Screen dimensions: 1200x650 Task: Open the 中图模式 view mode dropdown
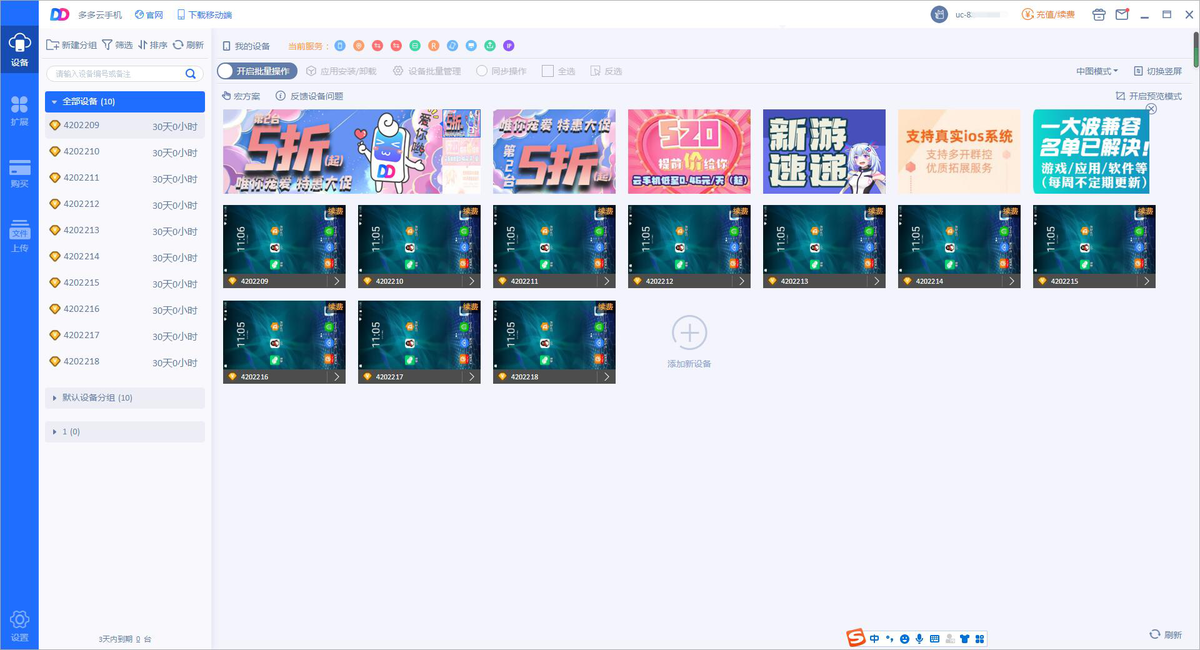[x=1097, y=71]
